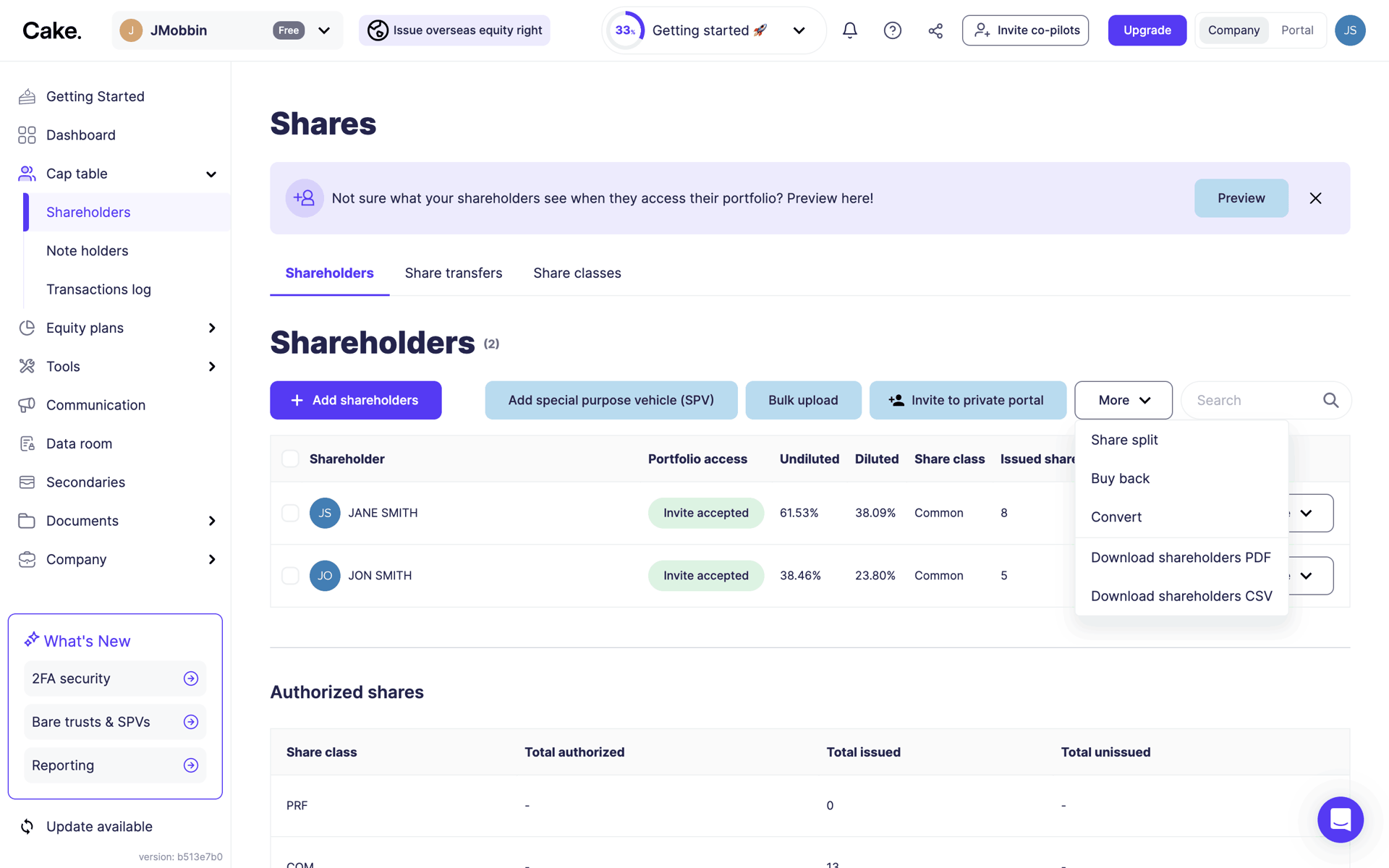
Task: Open Bare trusts & SPVs arrow icon
Action: pyautogui.click(x=191, y=722)
